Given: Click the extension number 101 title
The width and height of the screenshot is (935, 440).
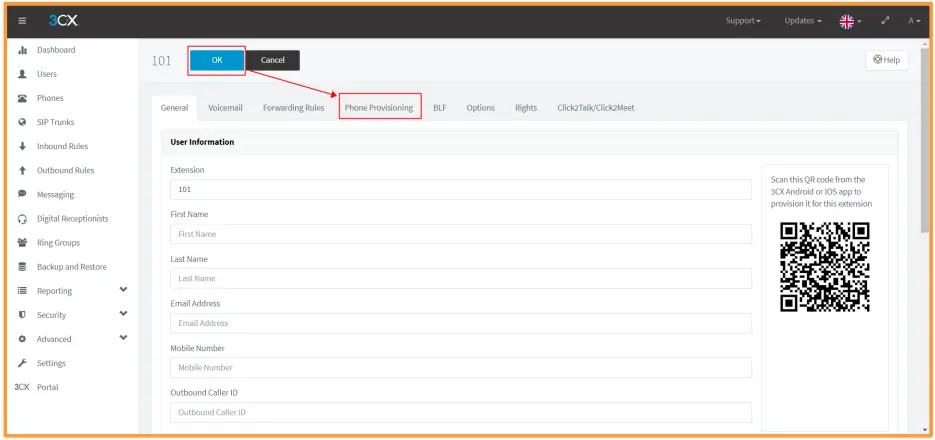Looking at the screenshot, I should coord(162,61).
